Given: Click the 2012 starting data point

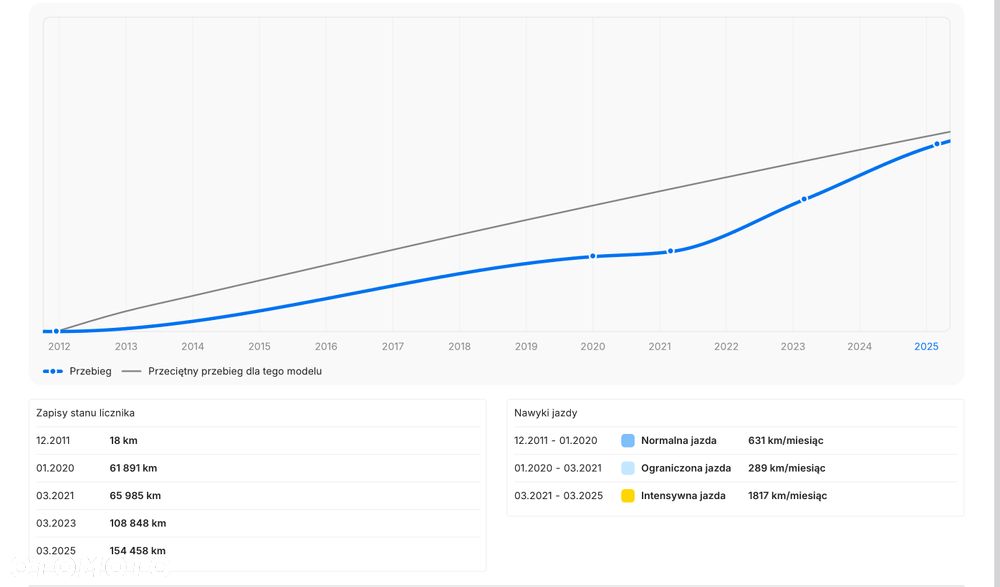Looking at the screenshot, I should pos(56,331).
